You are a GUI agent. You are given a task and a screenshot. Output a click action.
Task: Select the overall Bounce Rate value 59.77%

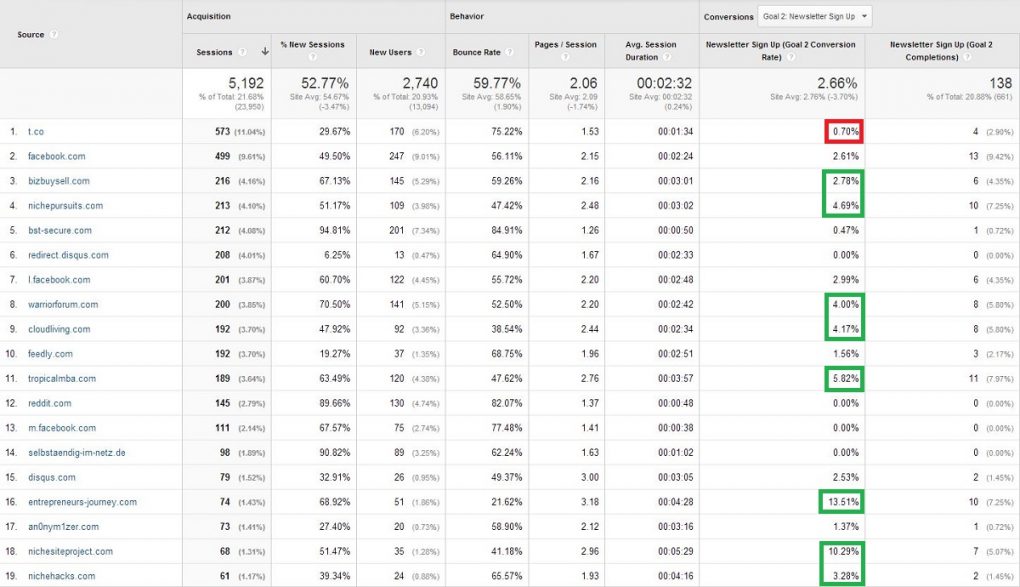(x=497, y=83)
